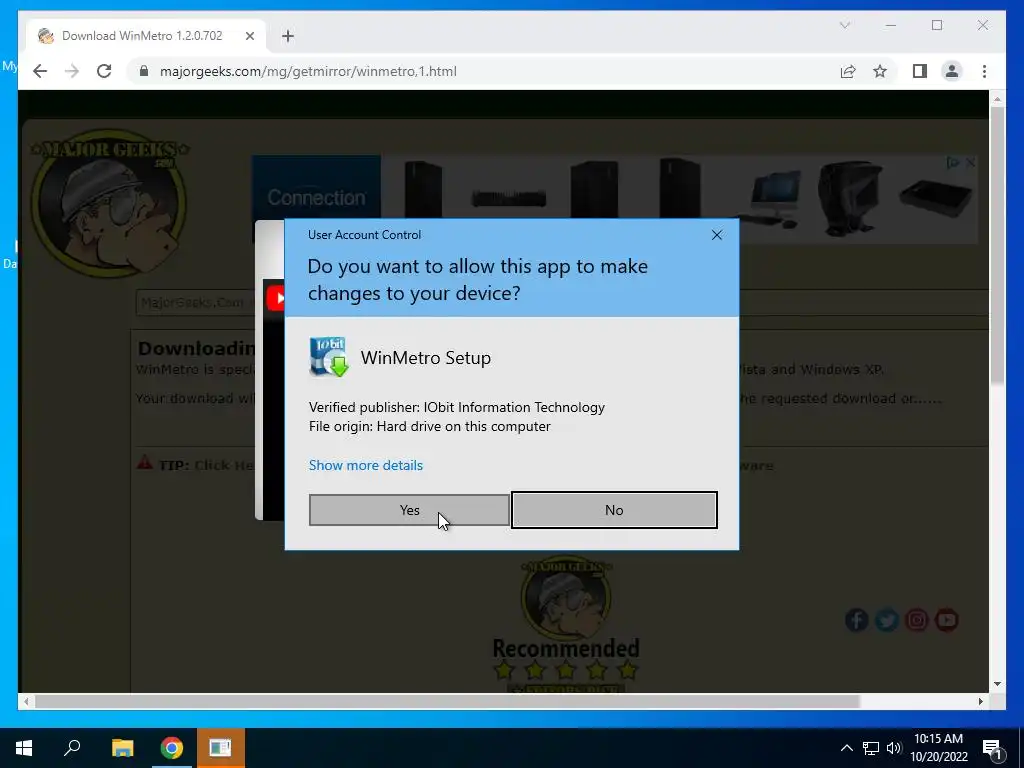Open a new Chrome tab
This screenshot has height=768, width=1024.
(288, 36)
